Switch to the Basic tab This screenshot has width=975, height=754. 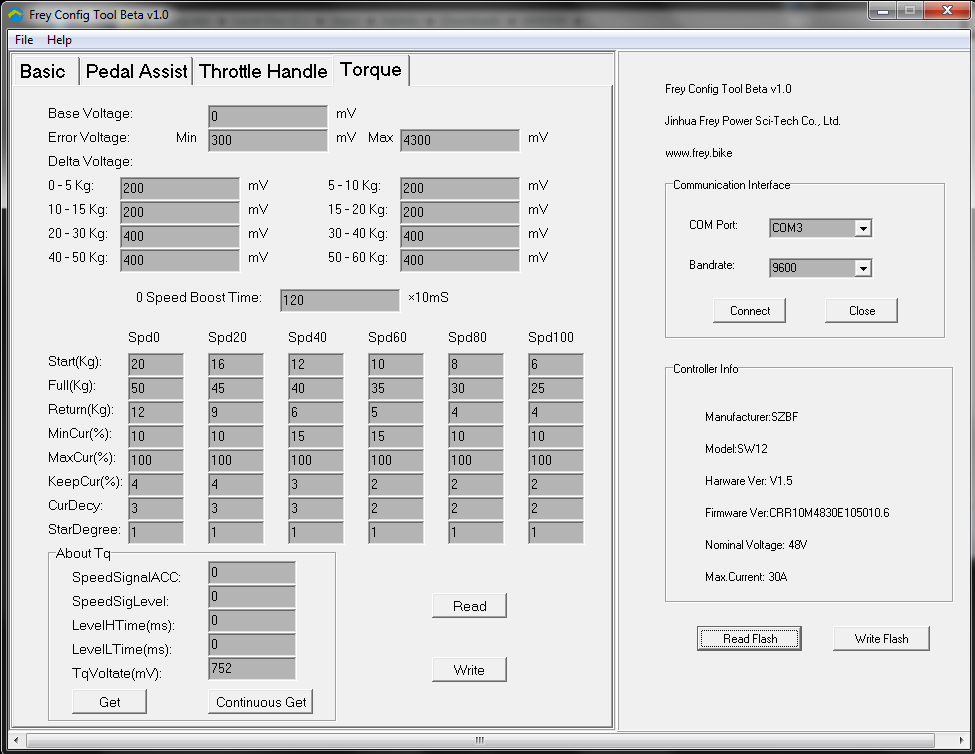click(x=43, y=70)
